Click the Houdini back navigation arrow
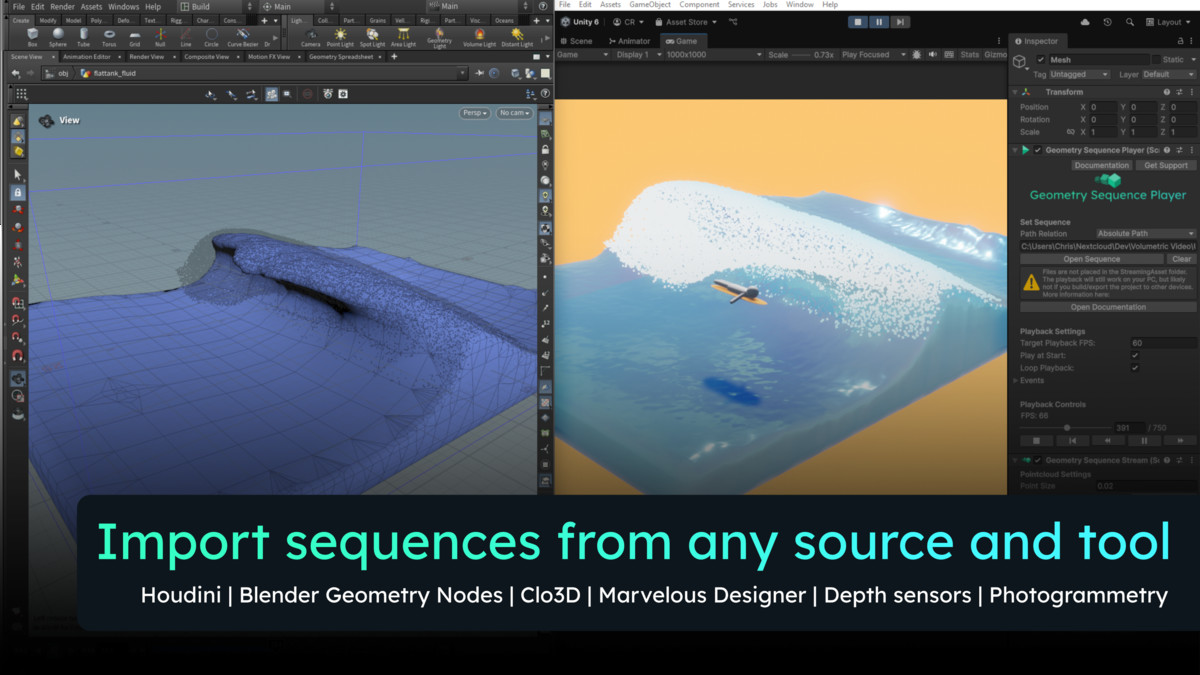Viewport: 1200px width, 675px height. (15, 73)
